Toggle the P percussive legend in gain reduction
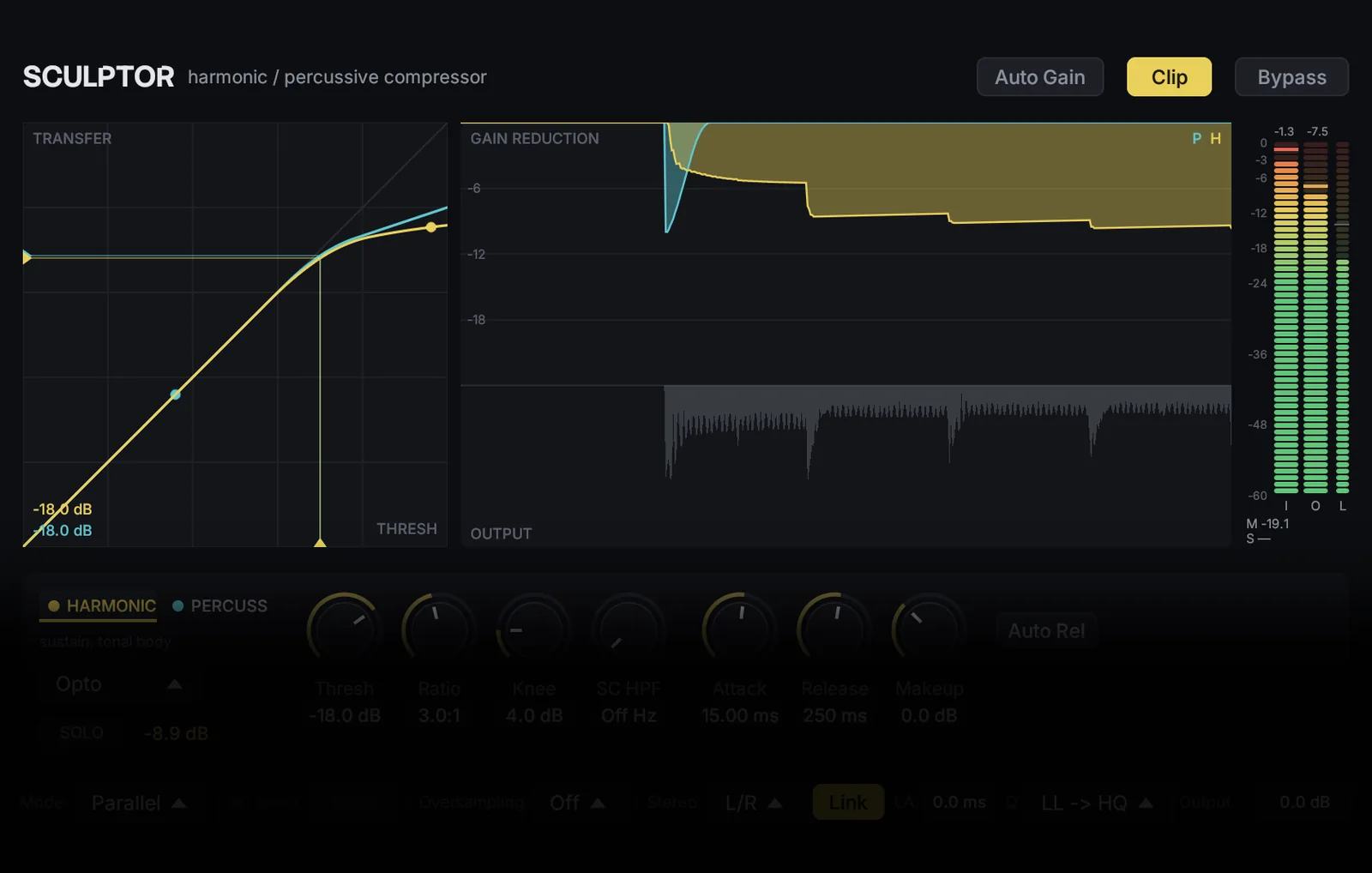1372x873 pixels. (x=1197, y=139)
